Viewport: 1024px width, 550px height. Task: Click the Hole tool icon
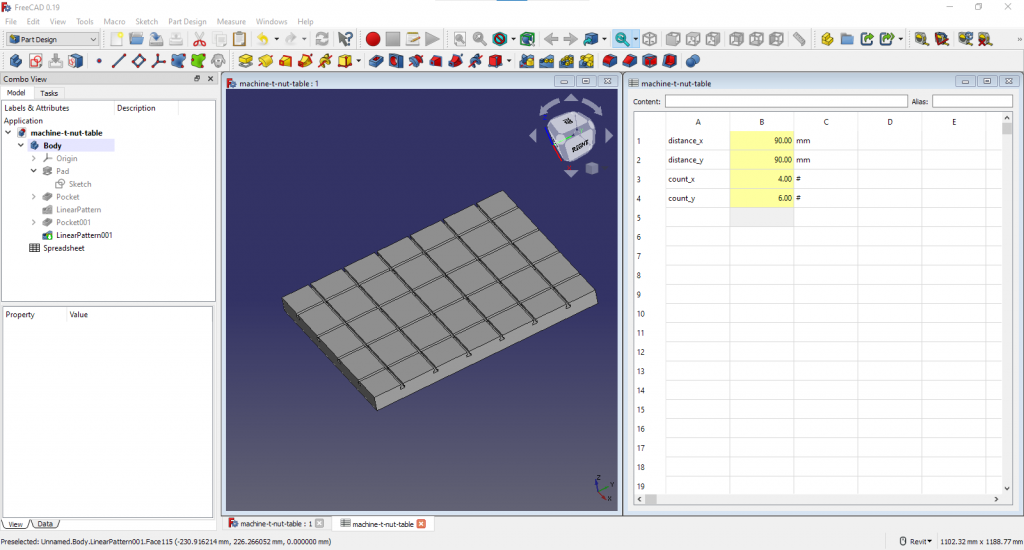[x=396, y=61]
